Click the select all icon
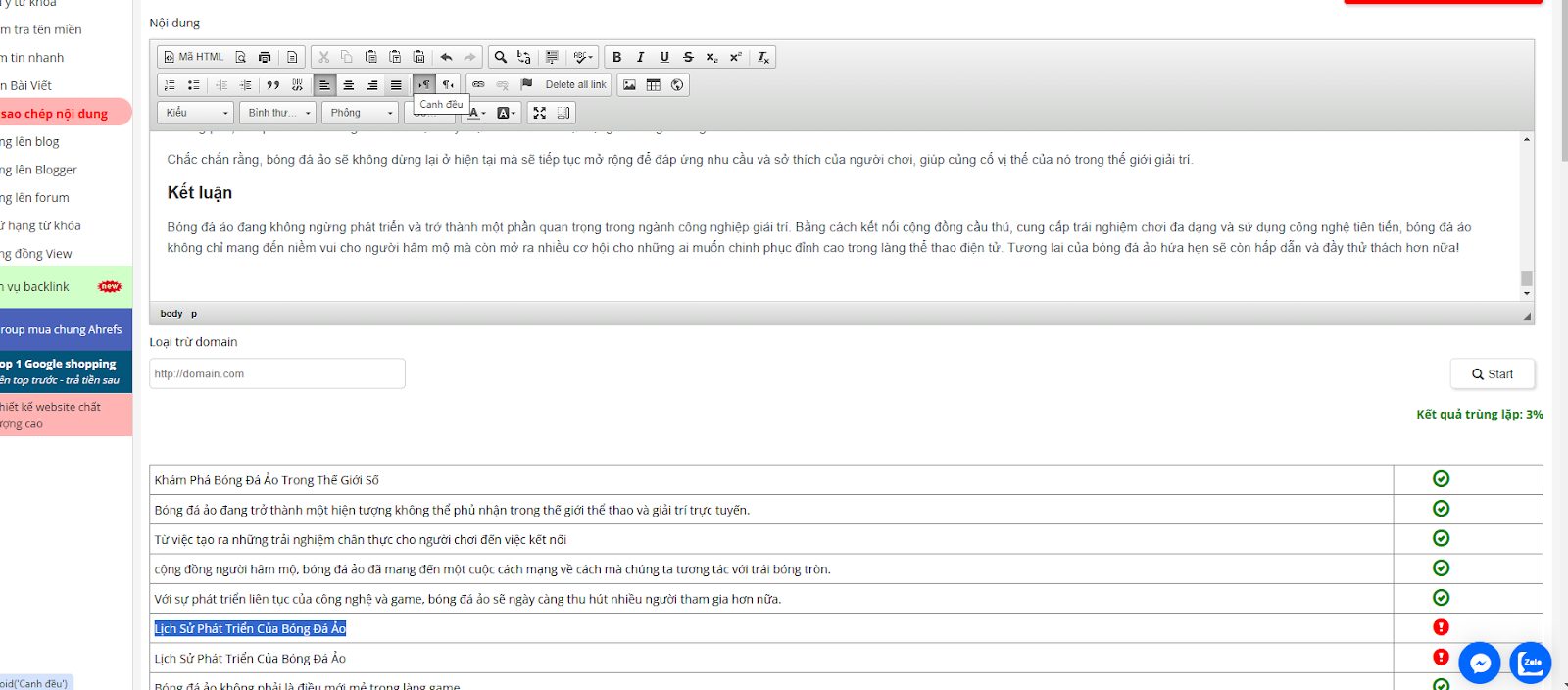This screenshot has height=690, width=1568. tap(552, 57)
